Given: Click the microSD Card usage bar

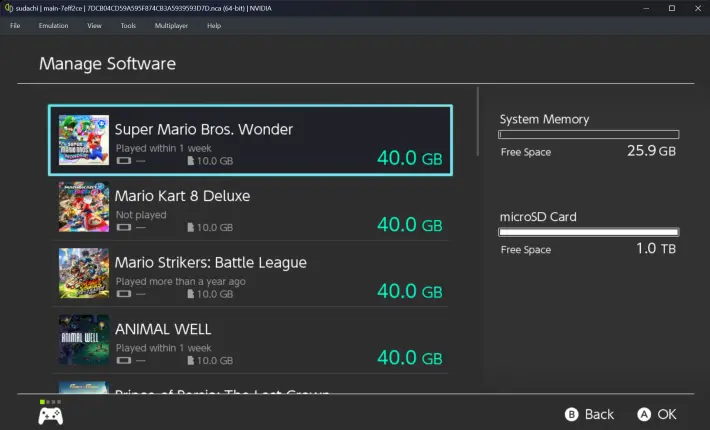Looking at the screenshot, I should (x=589, y=232).
